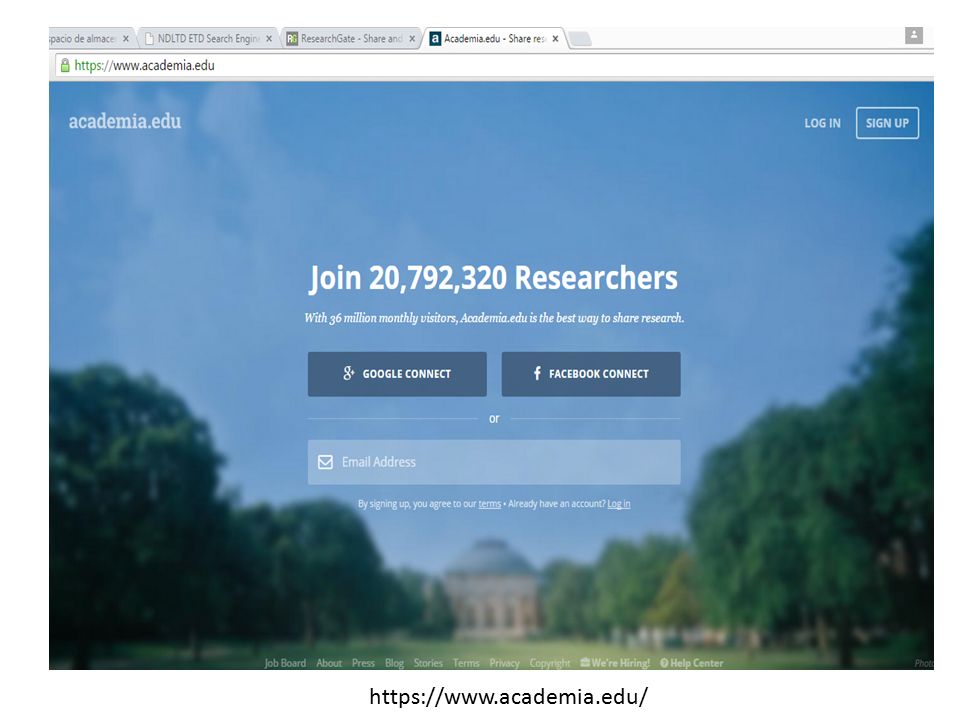This screenshot has height=720, width=960.
Task: Click the Google plus icon
Action: (x=349, y=373)
